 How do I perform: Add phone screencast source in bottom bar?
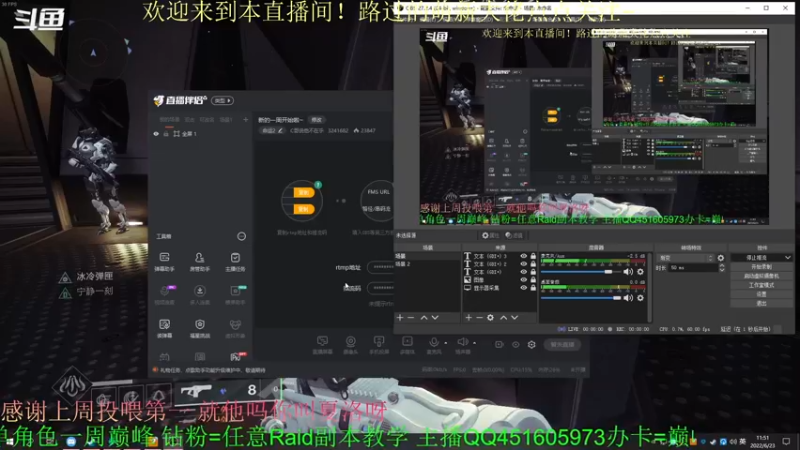pyautogui.click(x=379, y=344)
